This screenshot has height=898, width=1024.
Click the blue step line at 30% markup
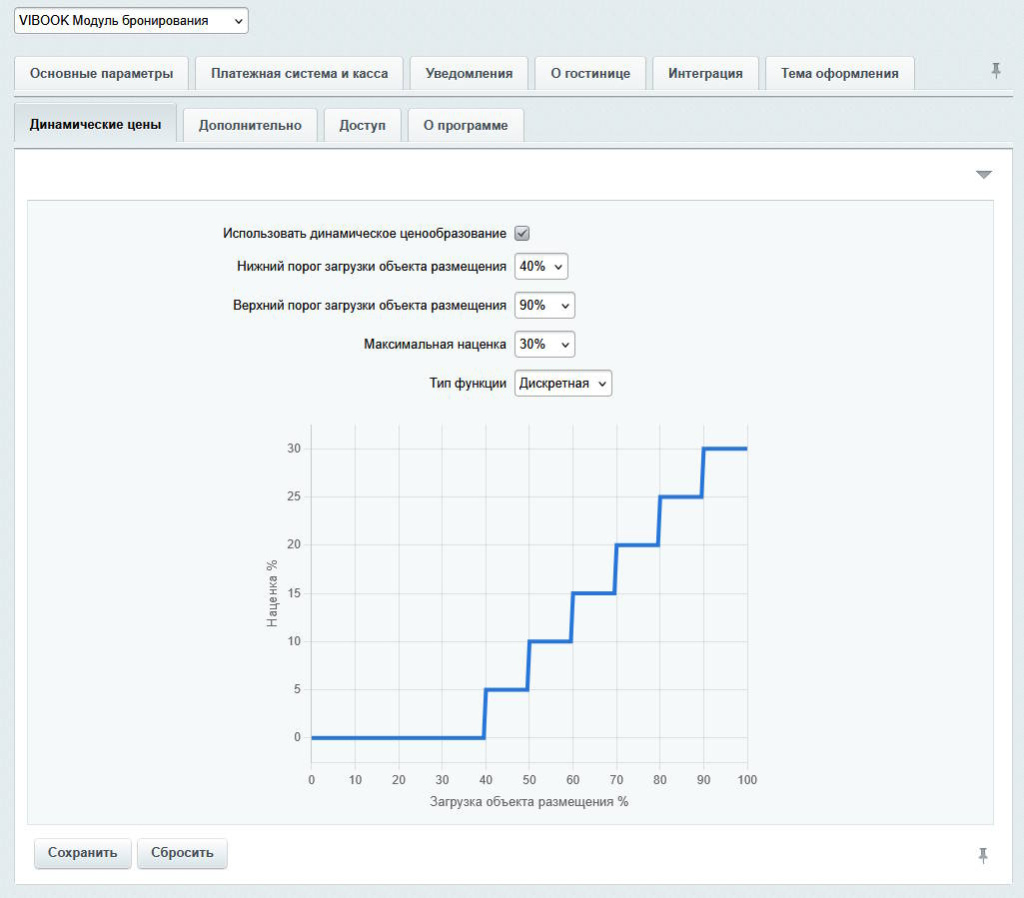click(x=725, y=449)
